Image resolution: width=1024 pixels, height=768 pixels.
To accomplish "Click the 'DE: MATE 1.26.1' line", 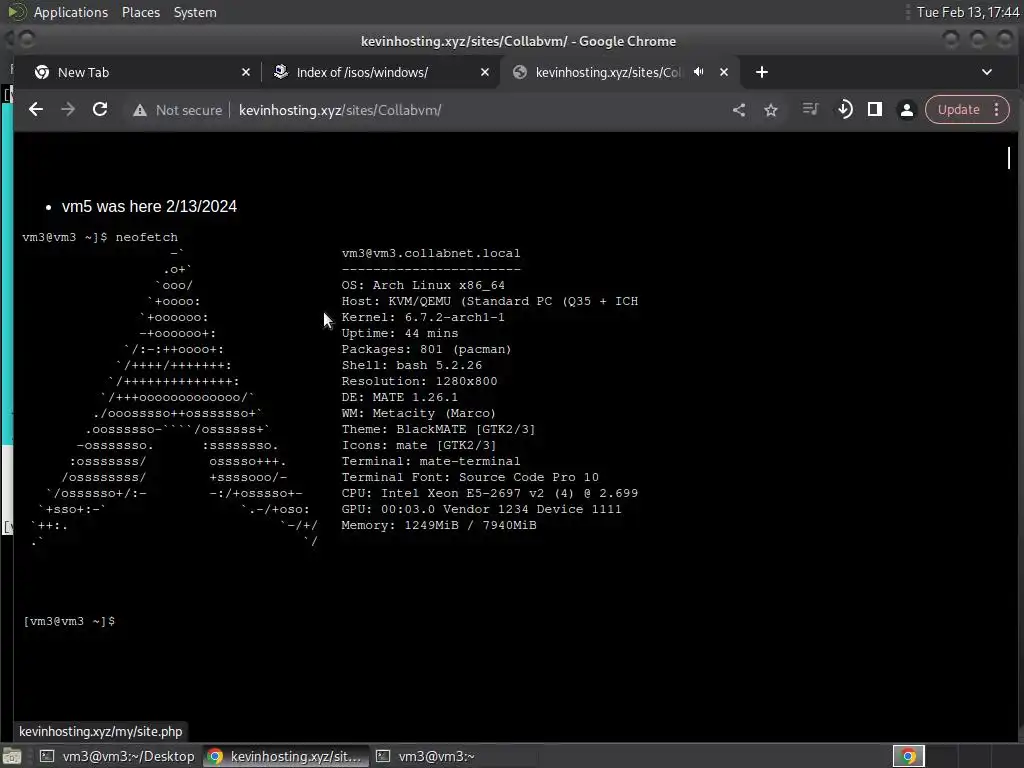I will (x=400, y=397).
